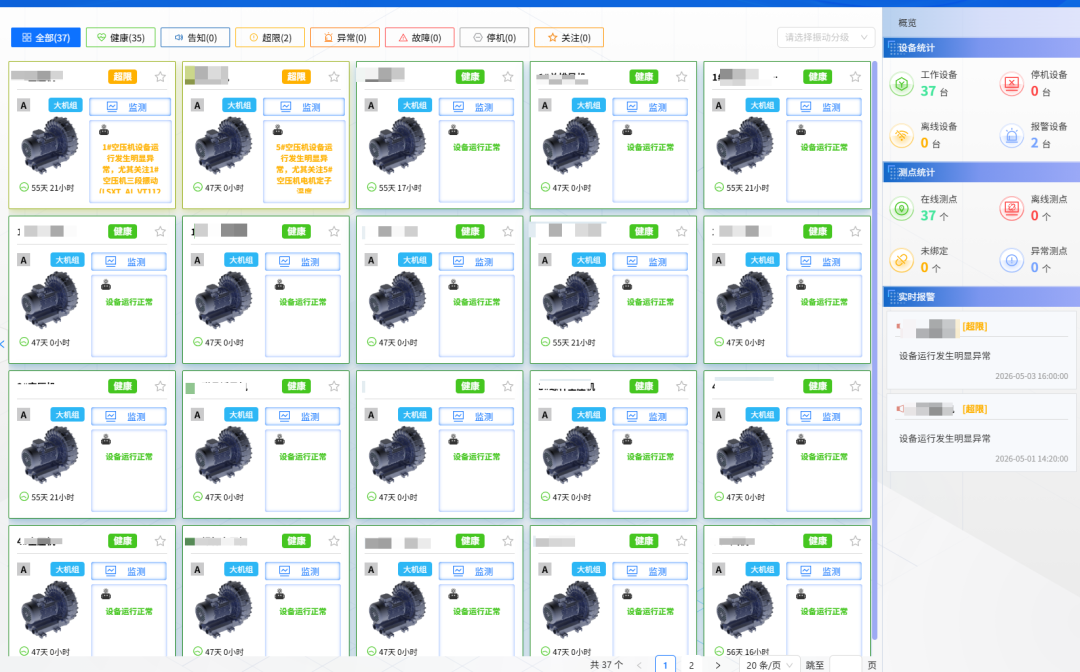1080x672 pixels.
Task: Click the 5#空压机 abnormal diagnosis text
Action: [x=304, y=169]
